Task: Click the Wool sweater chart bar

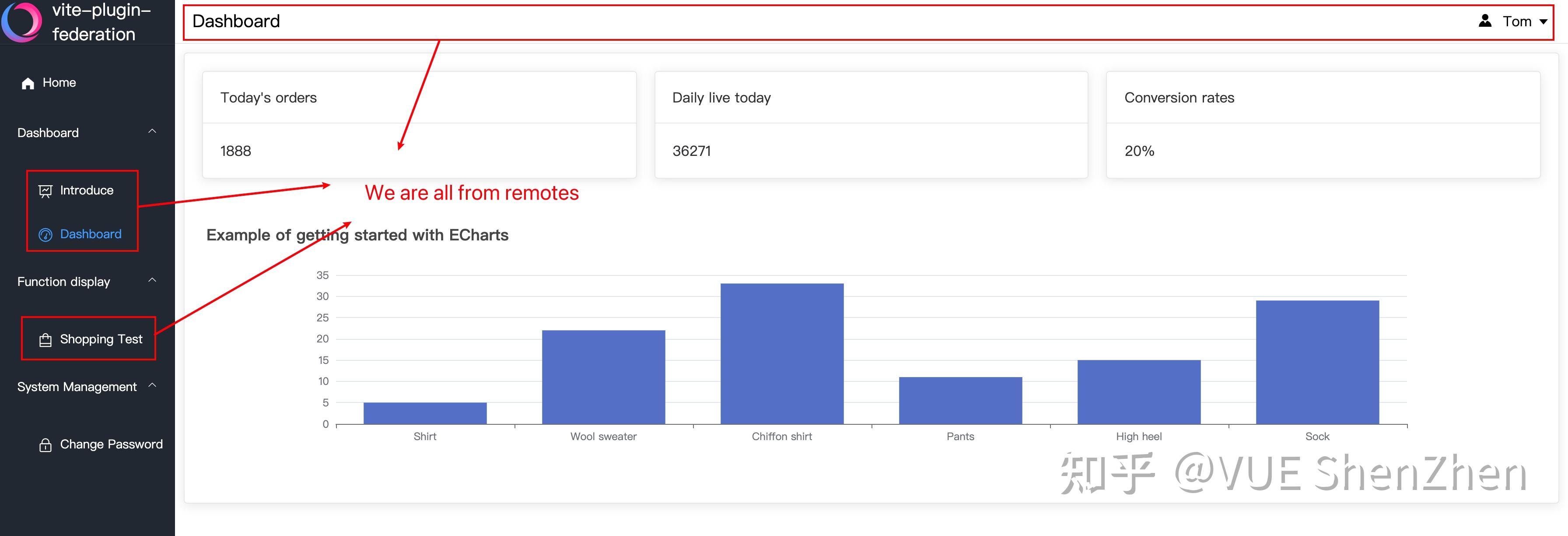Action: (603, 377)
